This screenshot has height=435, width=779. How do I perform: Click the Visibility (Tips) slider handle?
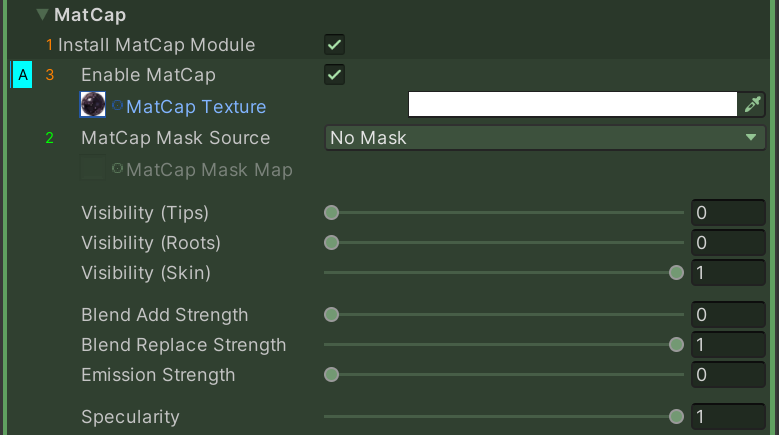(332, 213)
